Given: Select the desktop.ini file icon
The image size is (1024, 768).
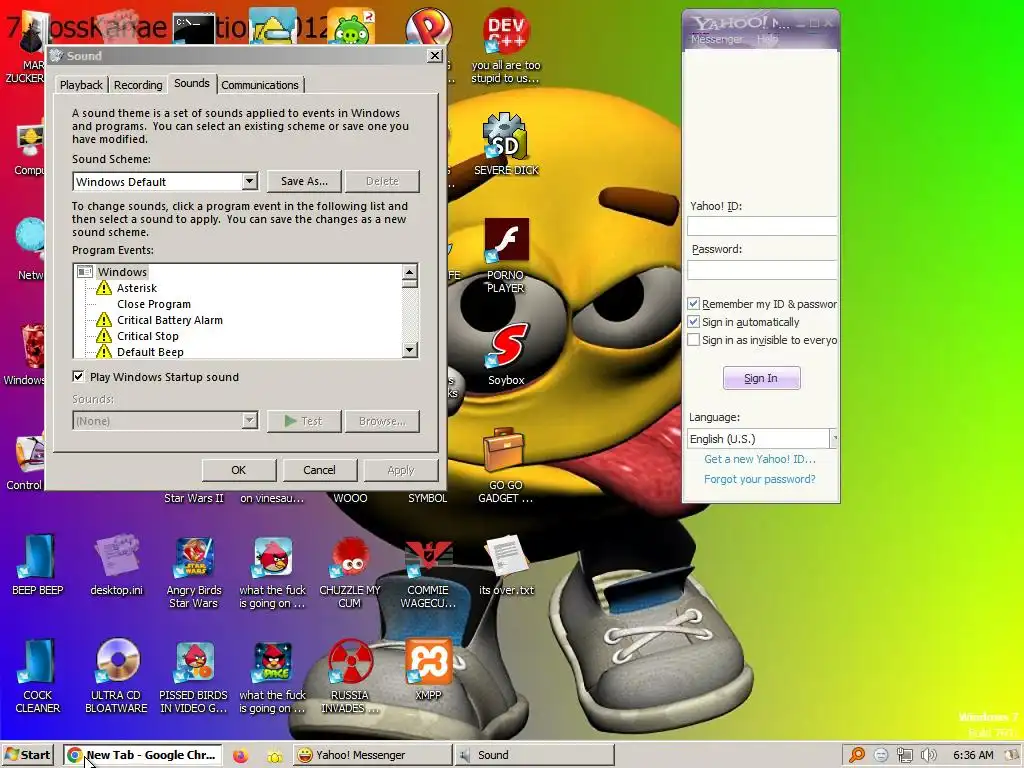Looking at the screenshot, I should click(116, 556).
